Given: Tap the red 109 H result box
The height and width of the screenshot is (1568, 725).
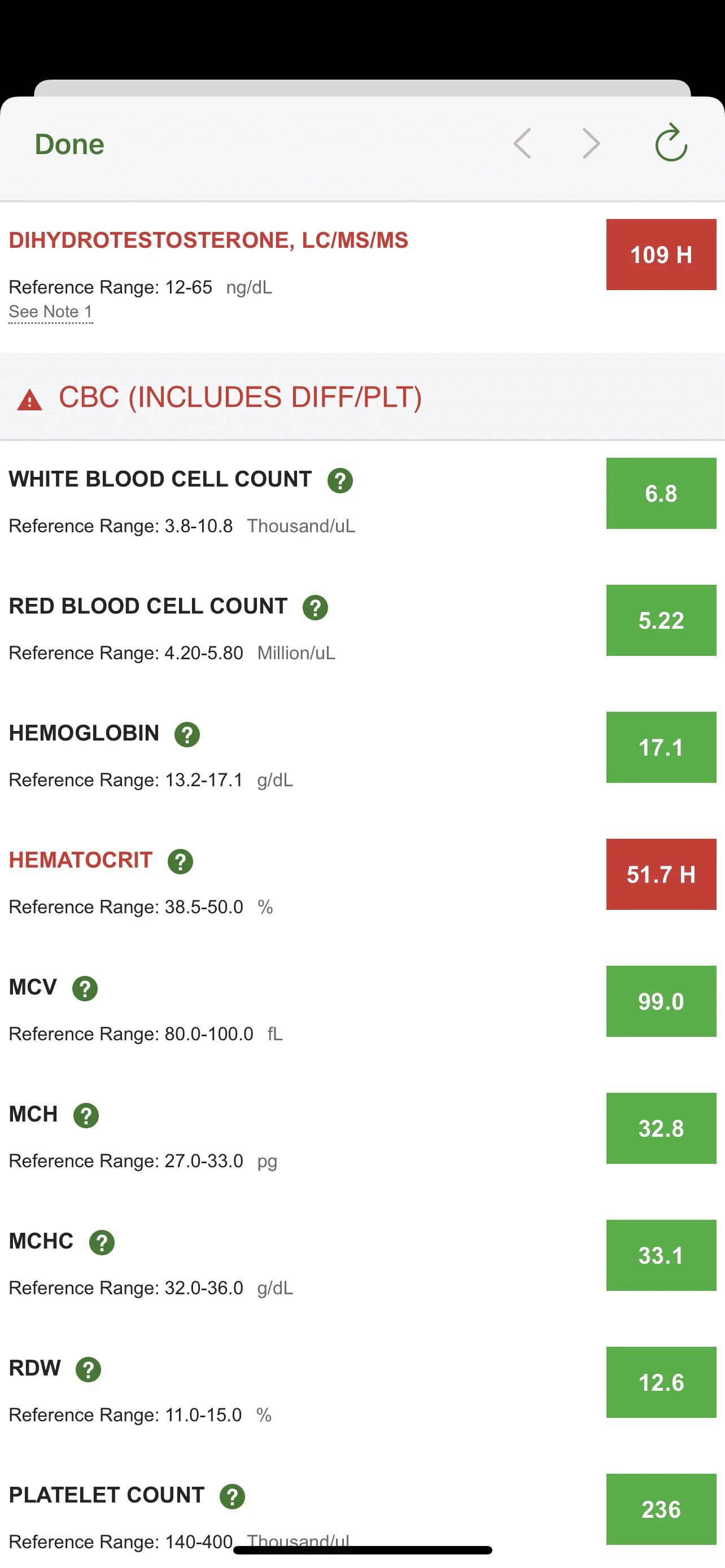Looking at the screenshot, I should coord(661,255).
